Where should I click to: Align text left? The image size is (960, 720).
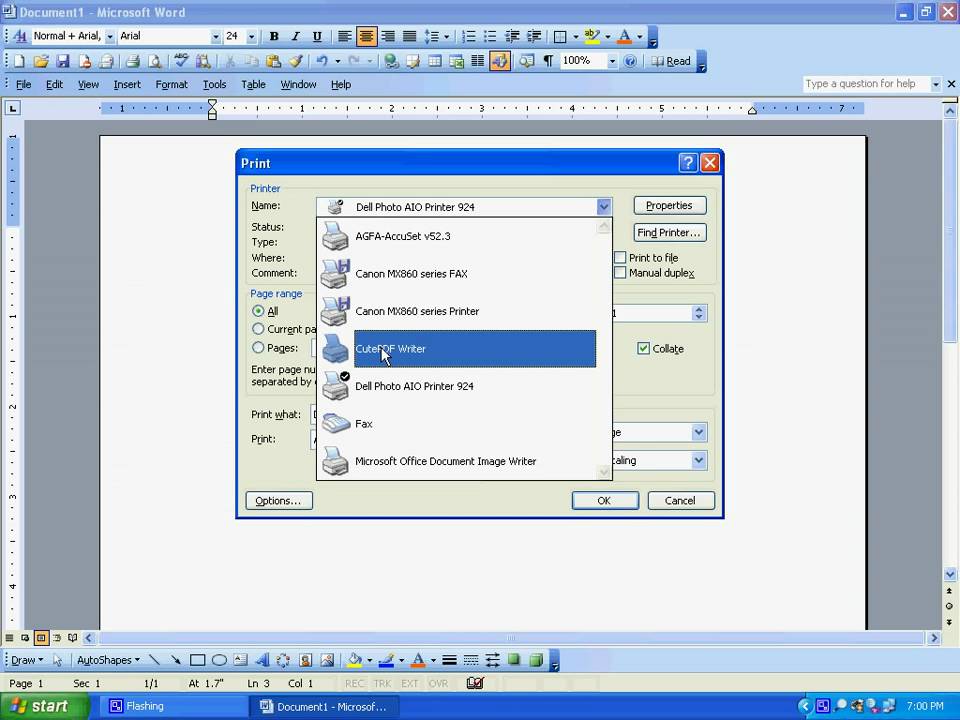345,37
